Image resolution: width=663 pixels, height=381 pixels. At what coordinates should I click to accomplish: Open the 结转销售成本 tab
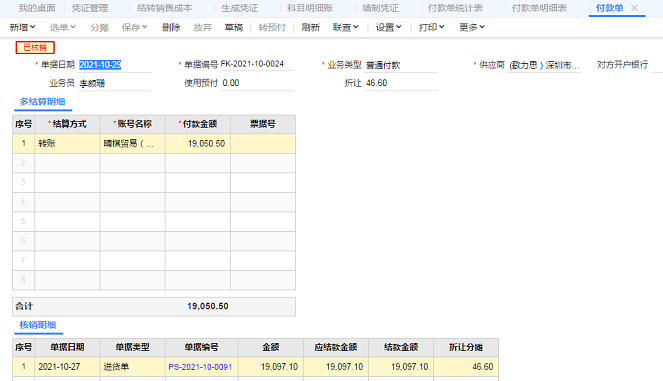[x=164, y=8]
